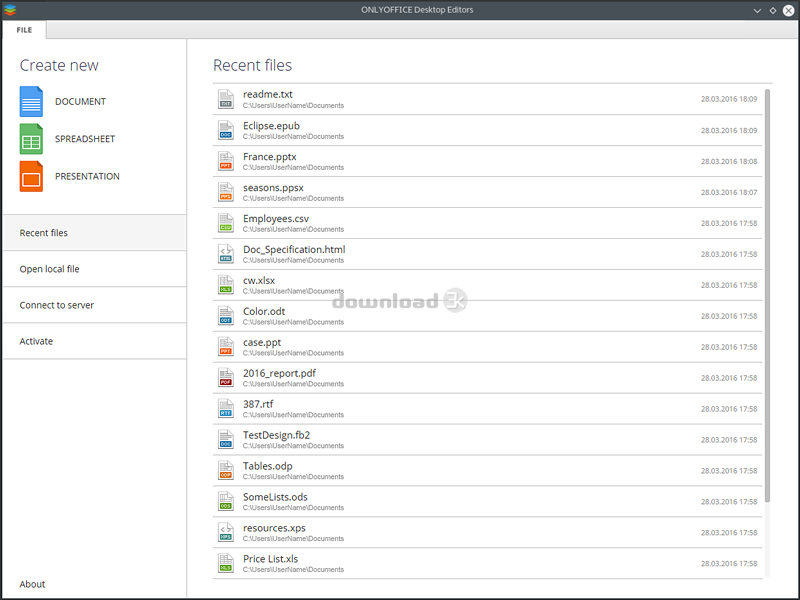Click the PPT icon beside case.ppt
Screen dimensions: 800x600
click(226, 347)
